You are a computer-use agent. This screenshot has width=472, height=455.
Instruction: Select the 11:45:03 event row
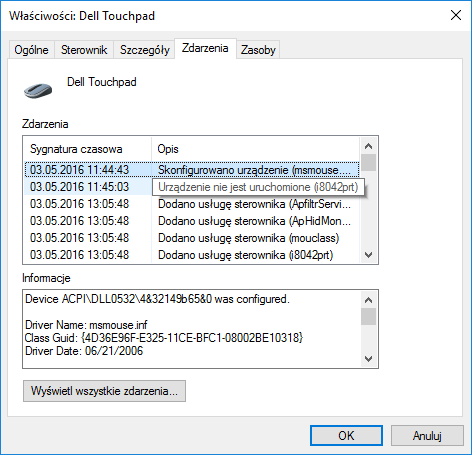coord(192,187)
